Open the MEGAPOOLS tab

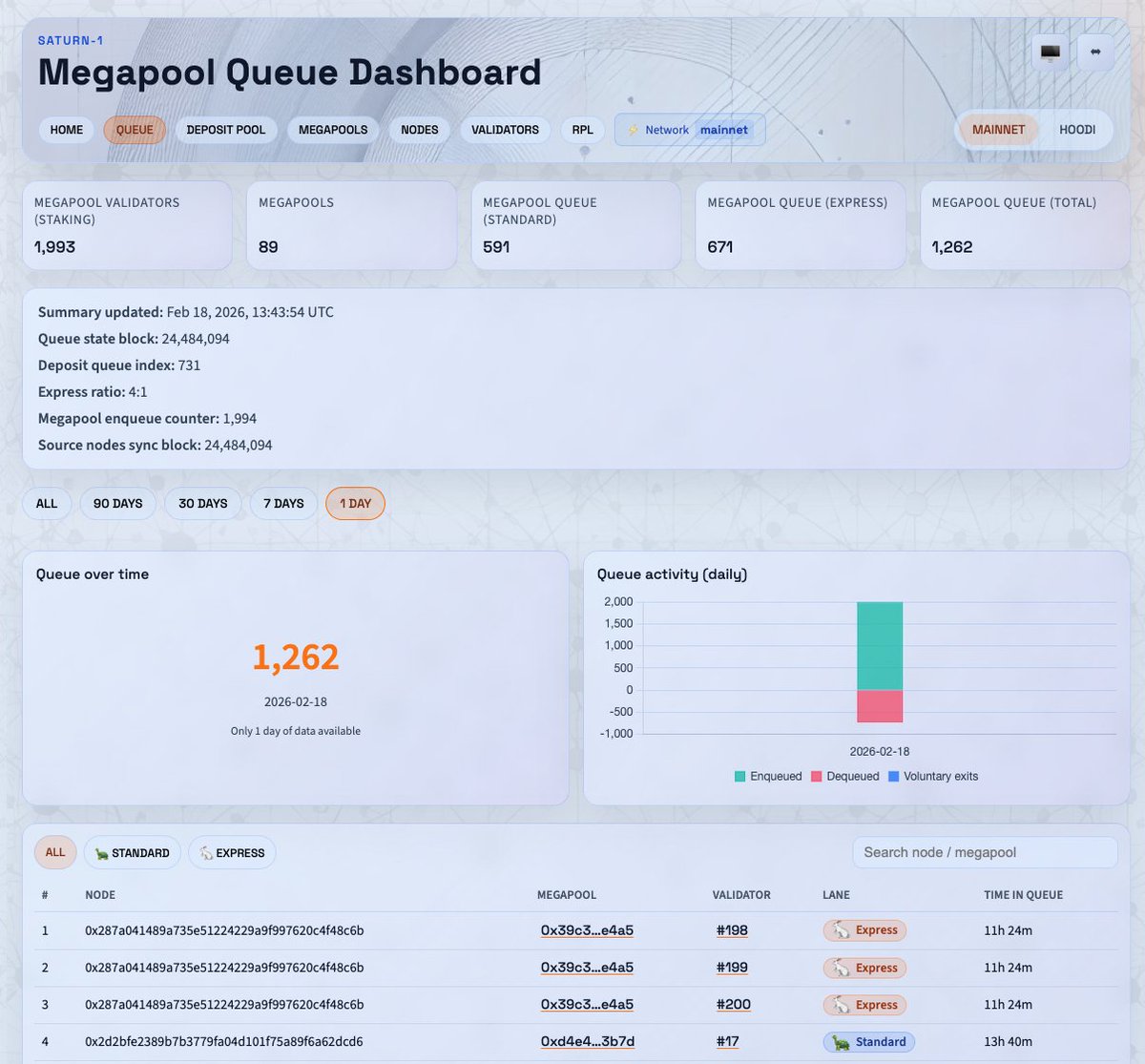click(x=333, y=130)
